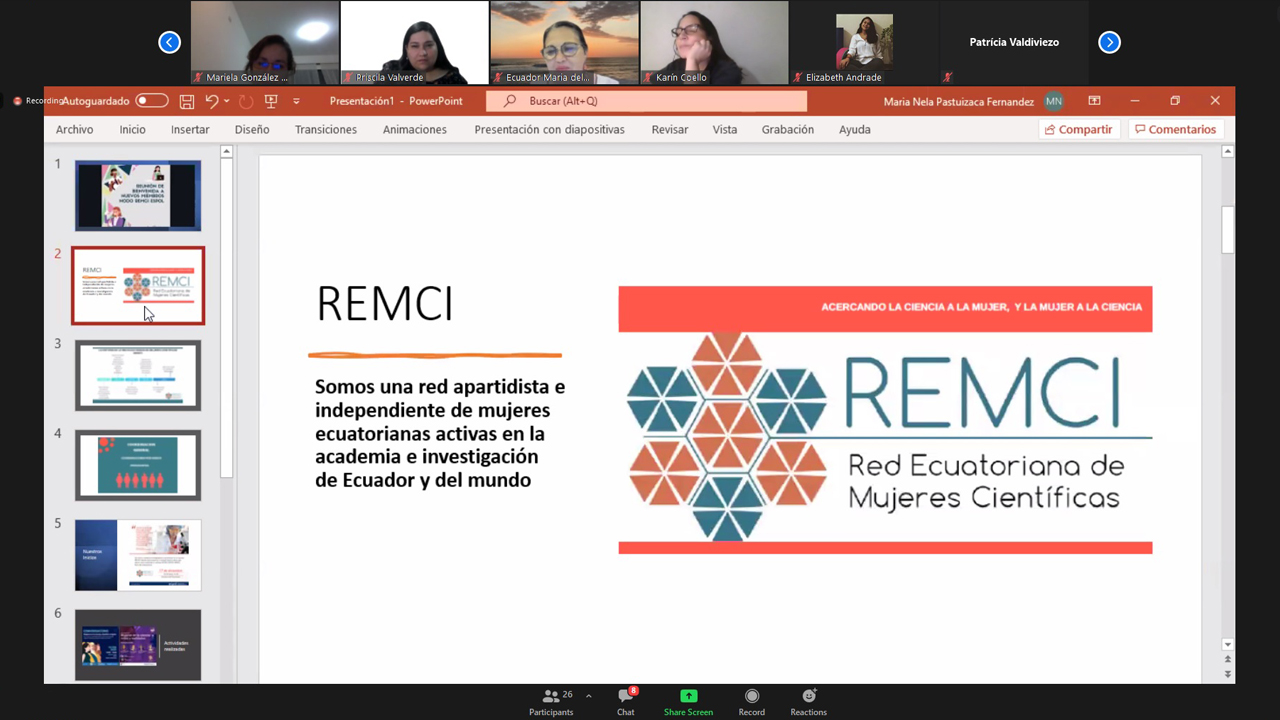This screenshot has width=1280, height=720.
Task: Expand the Participants options caret
Action: point(588,696)
